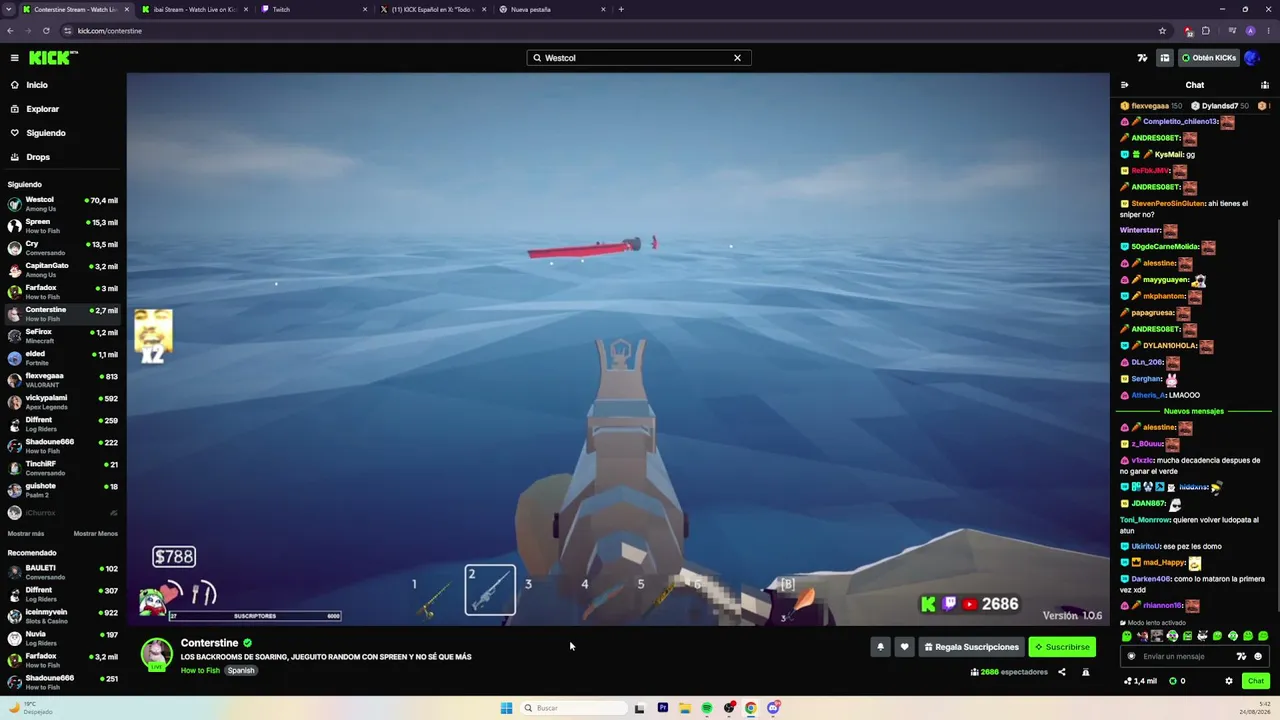
Task: Open Siguiendo in the sidebar
Action: (x=63, y=133)
